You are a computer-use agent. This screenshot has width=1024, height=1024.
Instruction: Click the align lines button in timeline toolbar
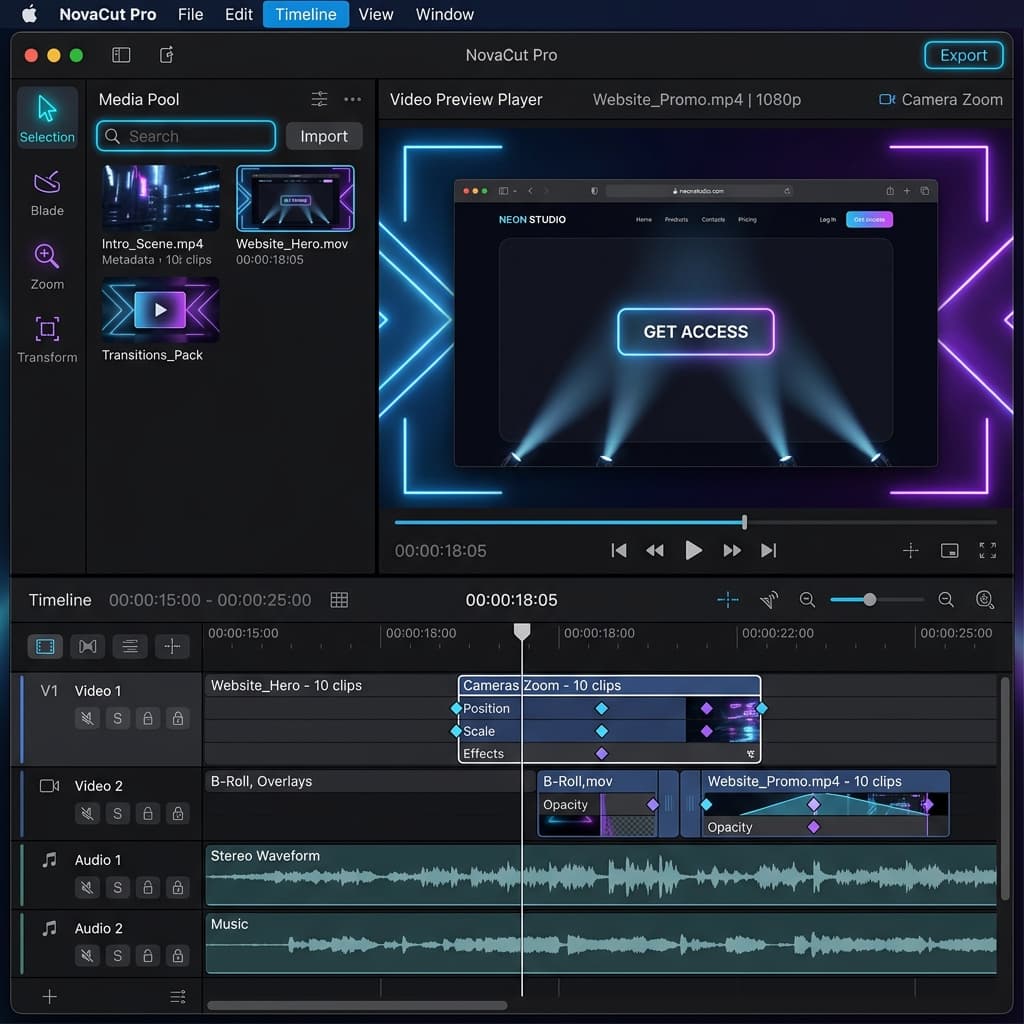pos(130,647)
